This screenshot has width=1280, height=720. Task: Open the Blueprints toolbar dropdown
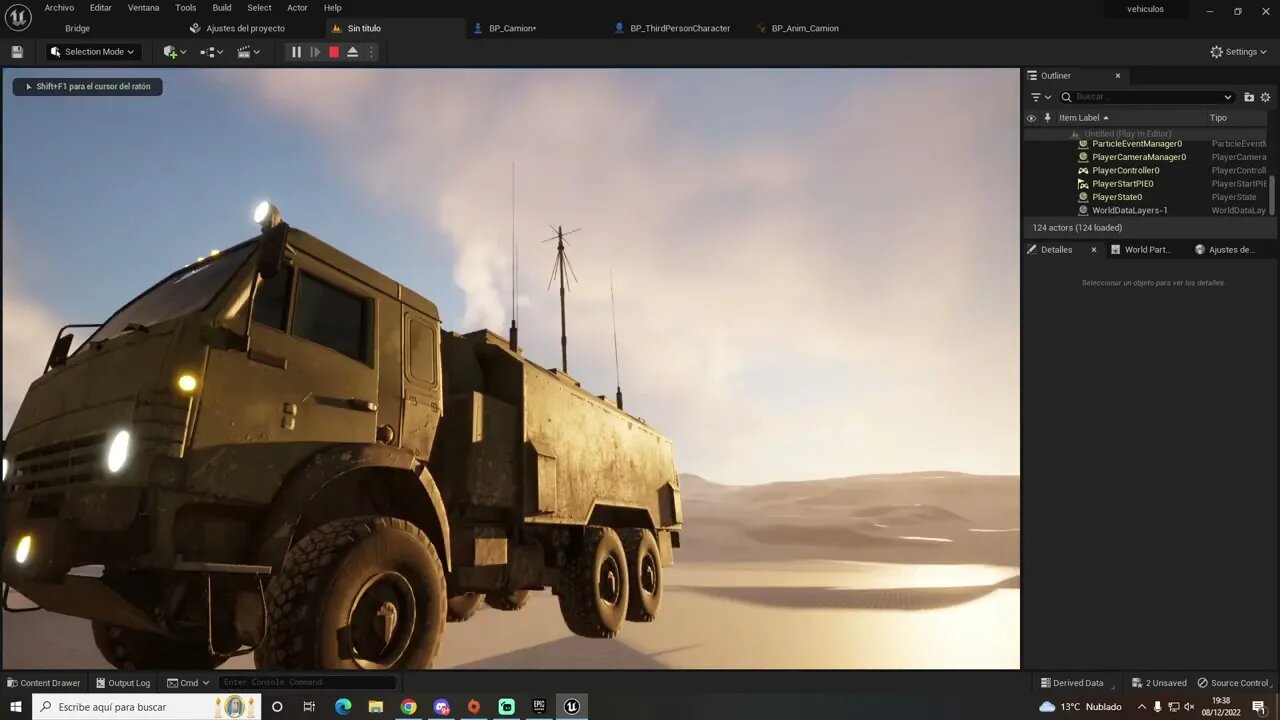[x=212, y=52]
